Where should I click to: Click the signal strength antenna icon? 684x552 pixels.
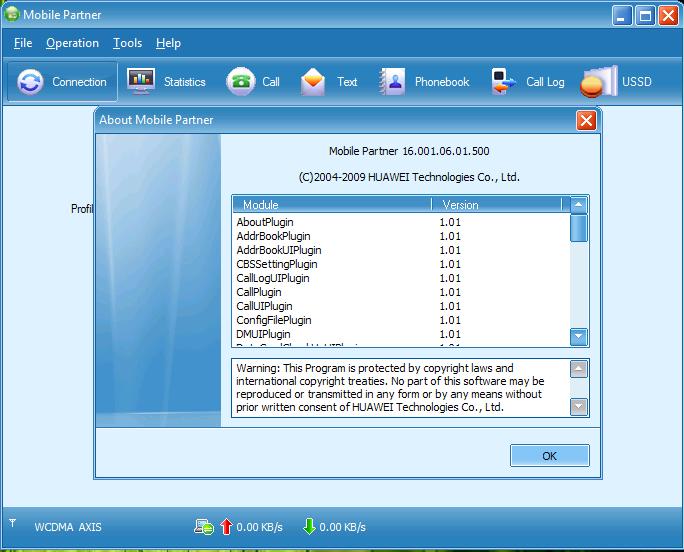(x=13, y=522)
